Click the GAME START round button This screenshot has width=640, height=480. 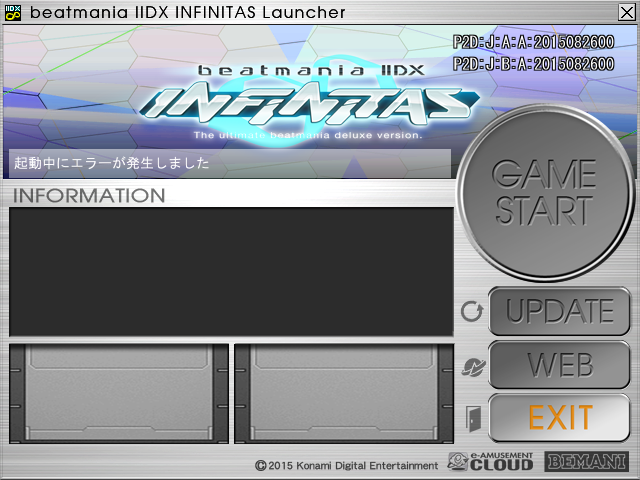tap(545, 193)
